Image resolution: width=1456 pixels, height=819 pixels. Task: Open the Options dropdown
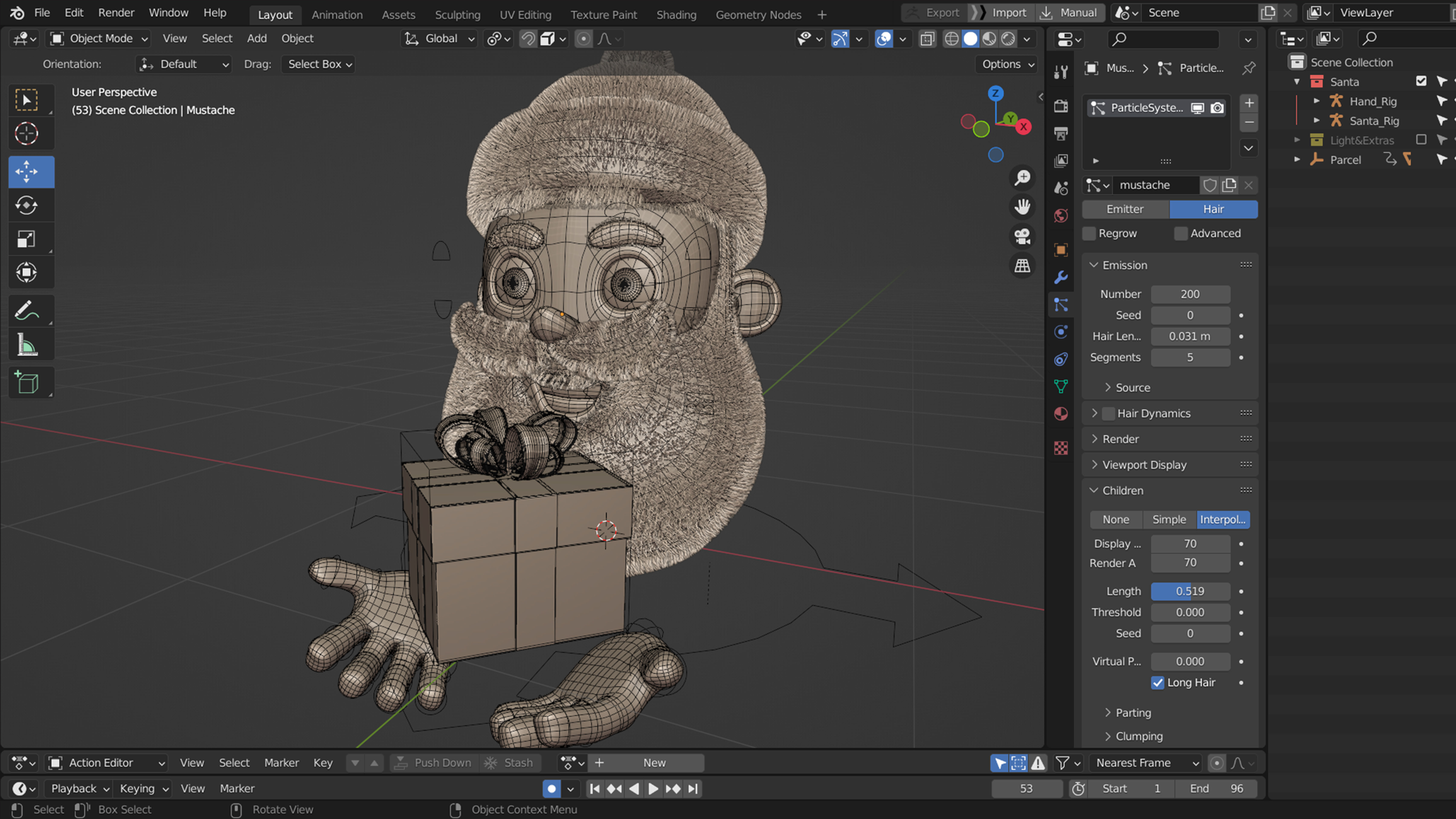click(1007, 64)
